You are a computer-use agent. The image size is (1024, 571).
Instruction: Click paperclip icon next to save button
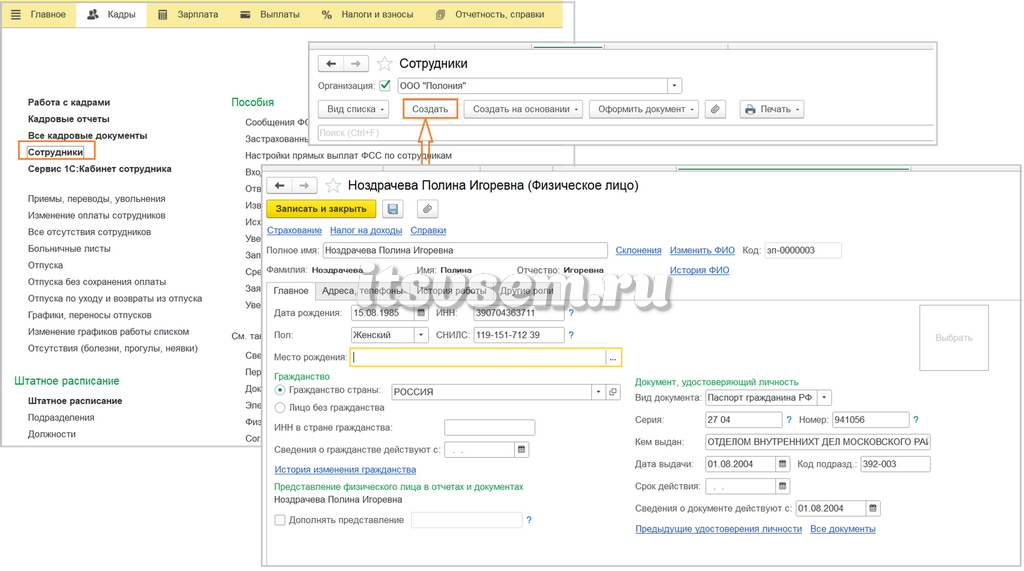(x=427, y=209)
